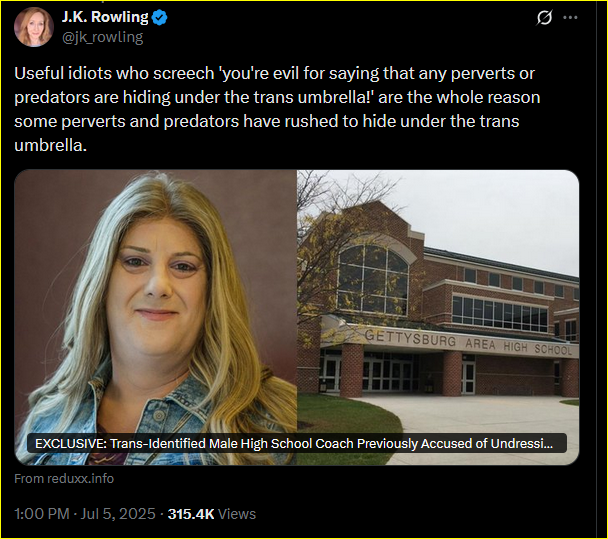This screenshot has width=608, height=539.
Task: Click the 315.4K view count number
Action: point(191,514)
